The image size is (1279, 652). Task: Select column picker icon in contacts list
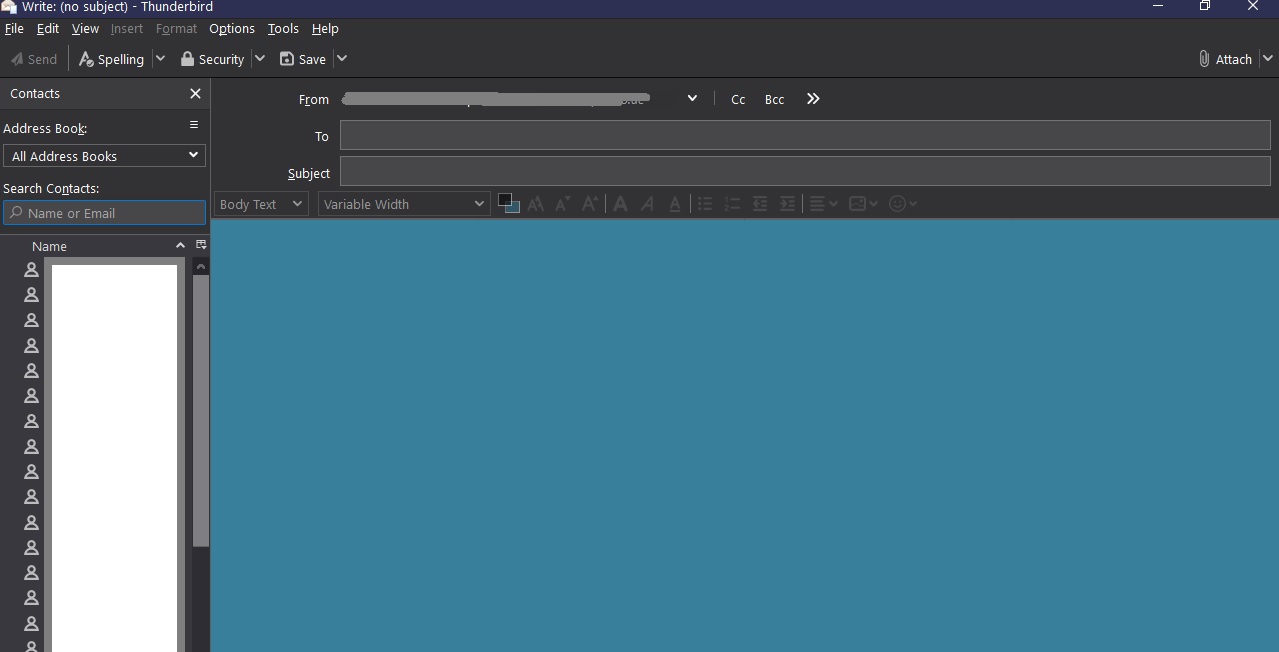click(x=201, y=245)
